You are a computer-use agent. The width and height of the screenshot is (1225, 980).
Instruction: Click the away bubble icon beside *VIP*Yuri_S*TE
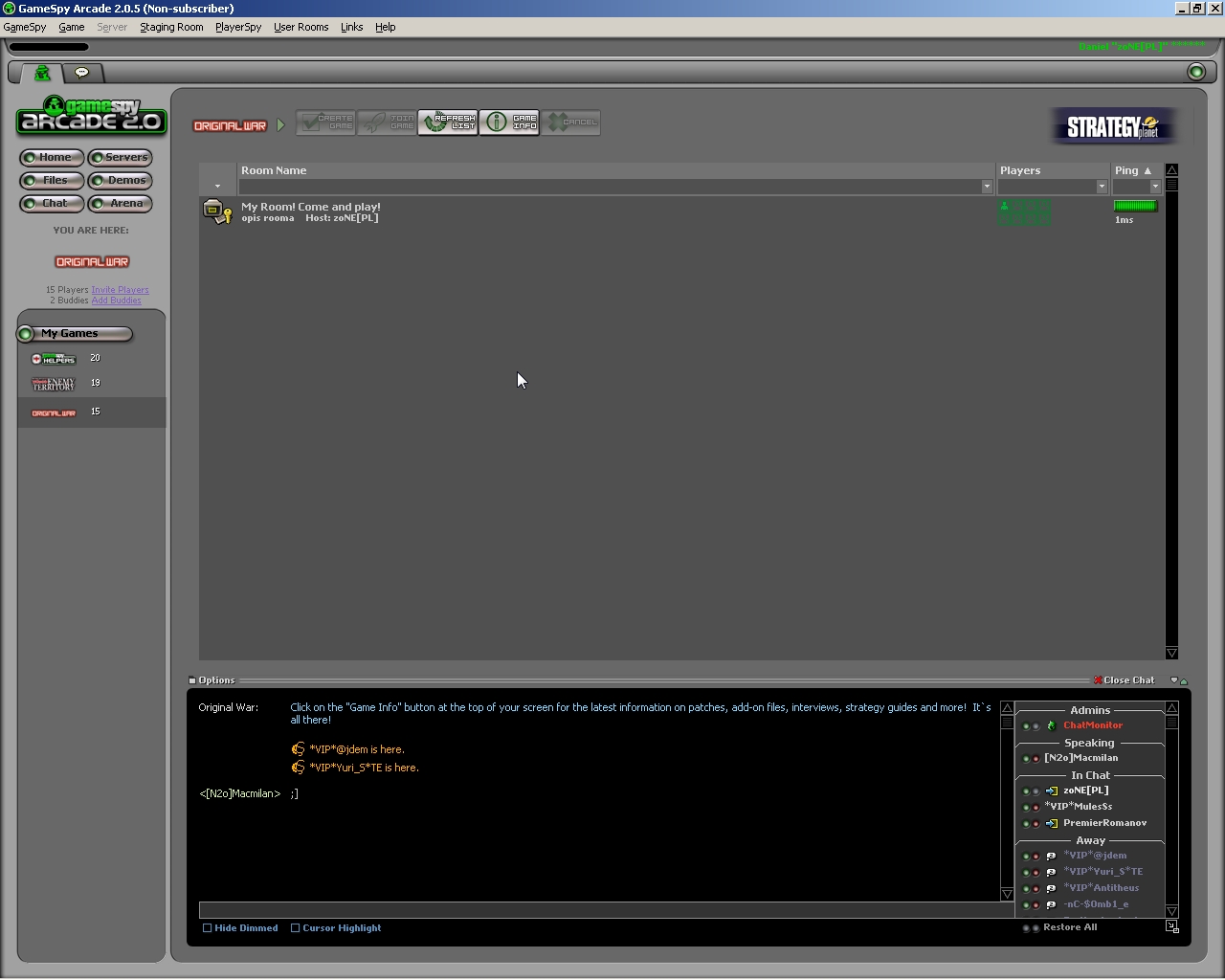[x=1051, y=872]
